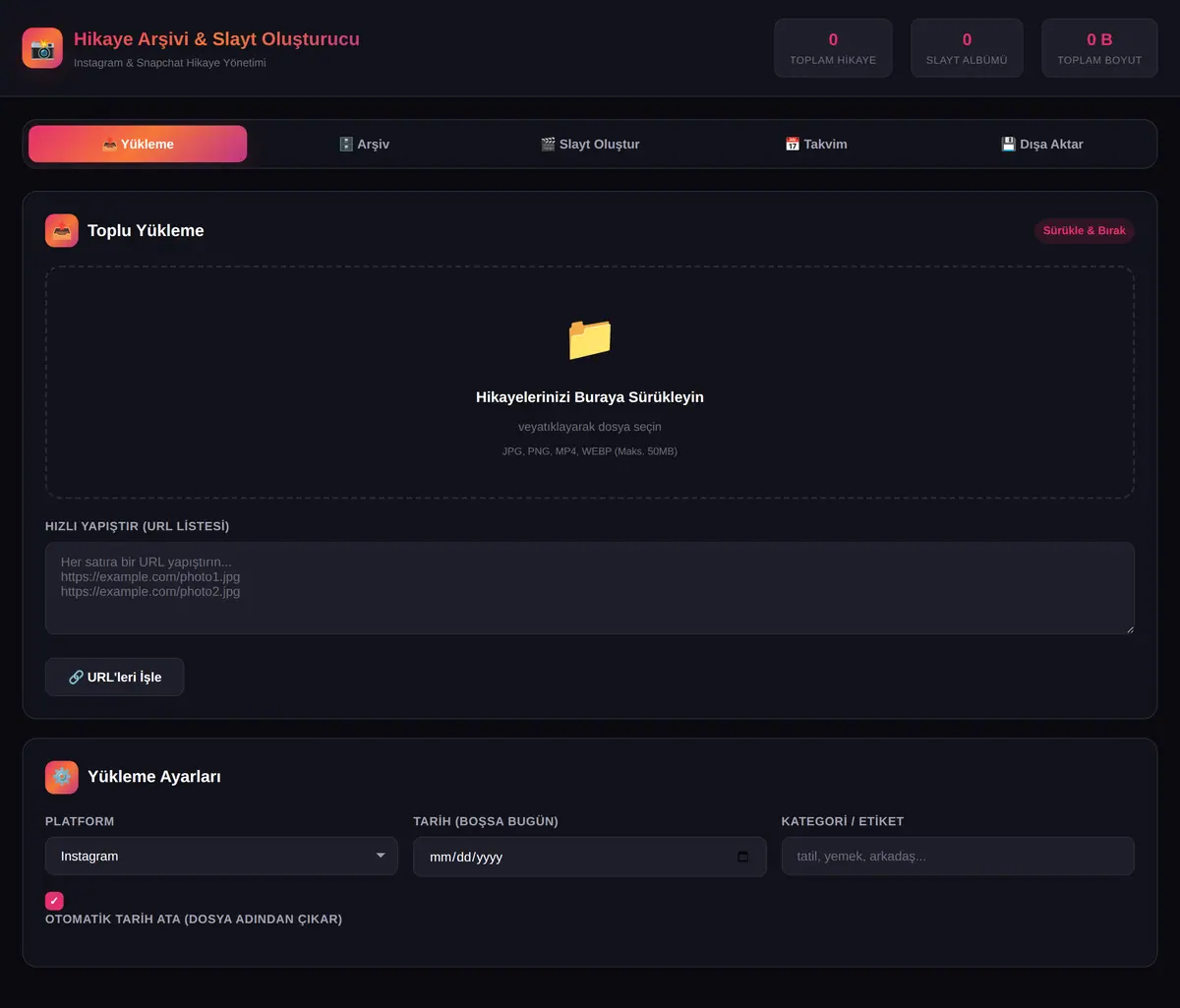Select the Dışa Aktar tab
1180x1008 pixels.
point(1042,144)
